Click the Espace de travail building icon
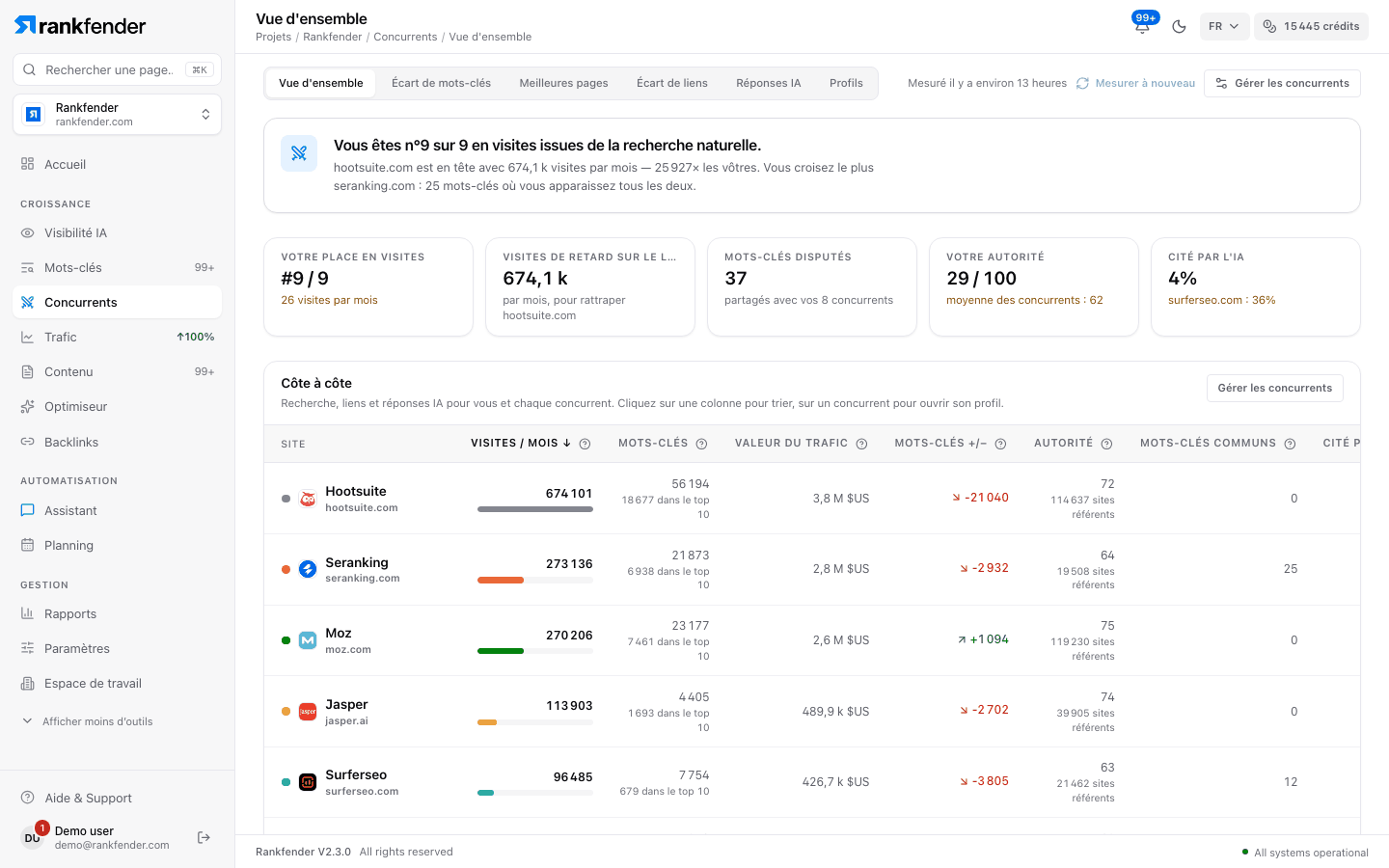This screenshot has height=868, width=1389. (28, 683)
